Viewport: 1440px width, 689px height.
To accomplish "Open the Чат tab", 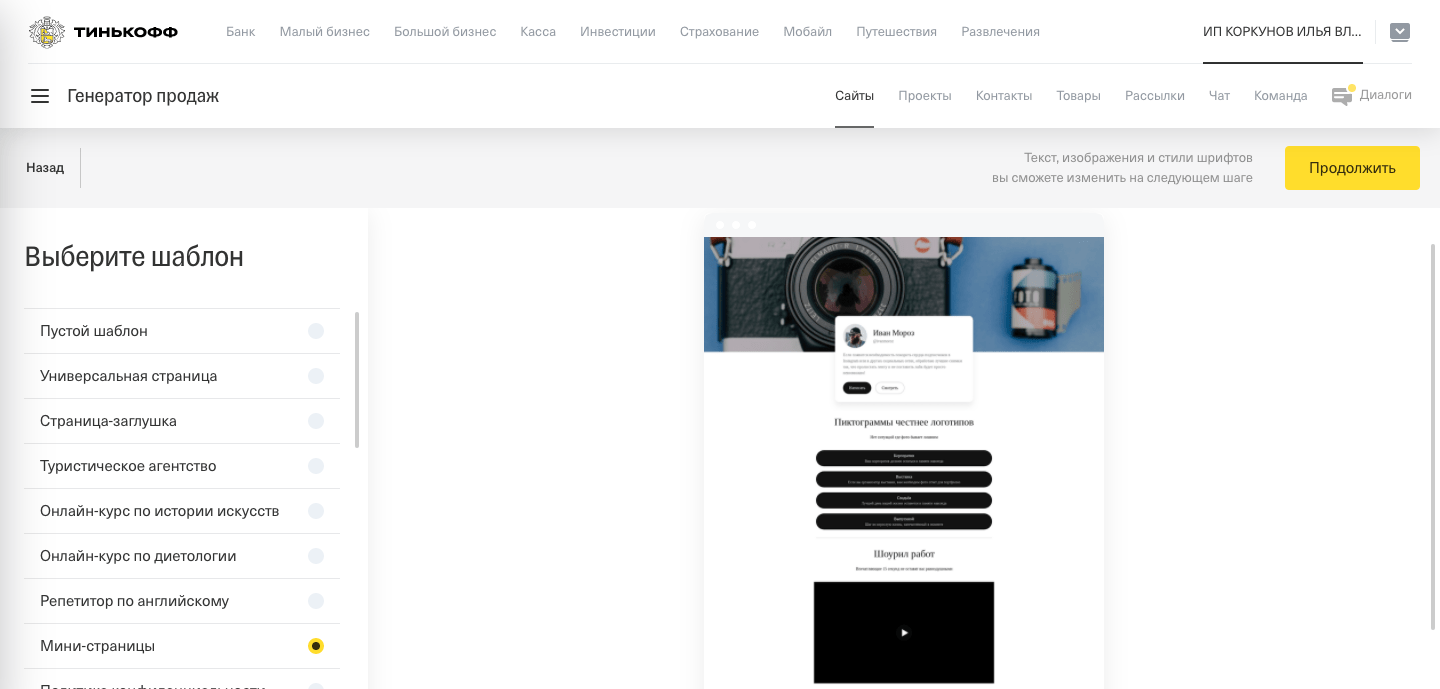I will 1219,96.
